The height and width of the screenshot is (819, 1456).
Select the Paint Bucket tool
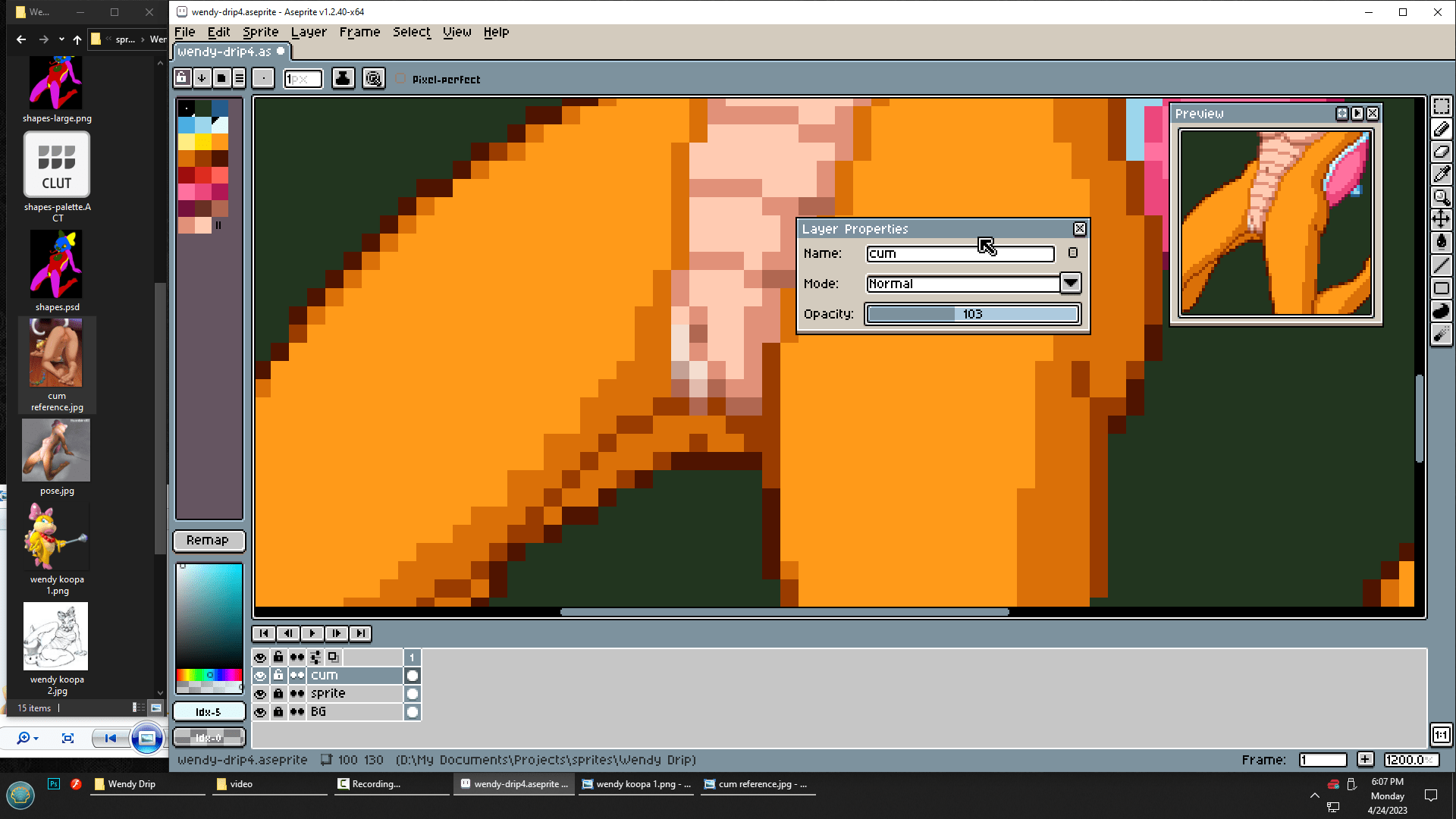point(1441,242)
